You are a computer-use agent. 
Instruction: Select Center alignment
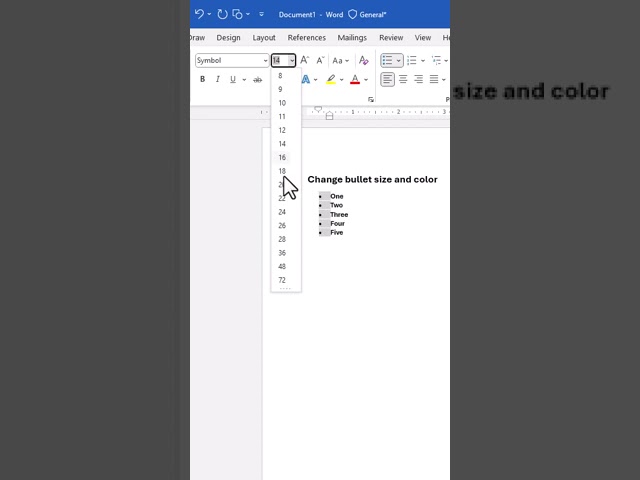pos(403,79)
